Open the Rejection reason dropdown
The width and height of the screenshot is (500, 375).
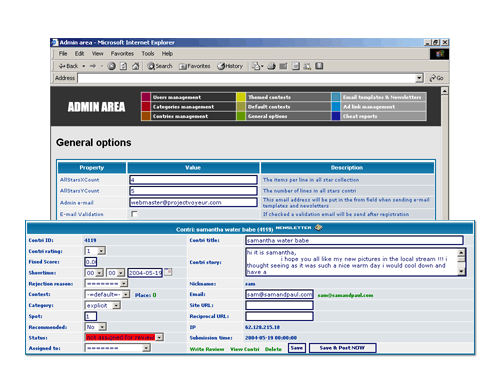pos(106,284)
